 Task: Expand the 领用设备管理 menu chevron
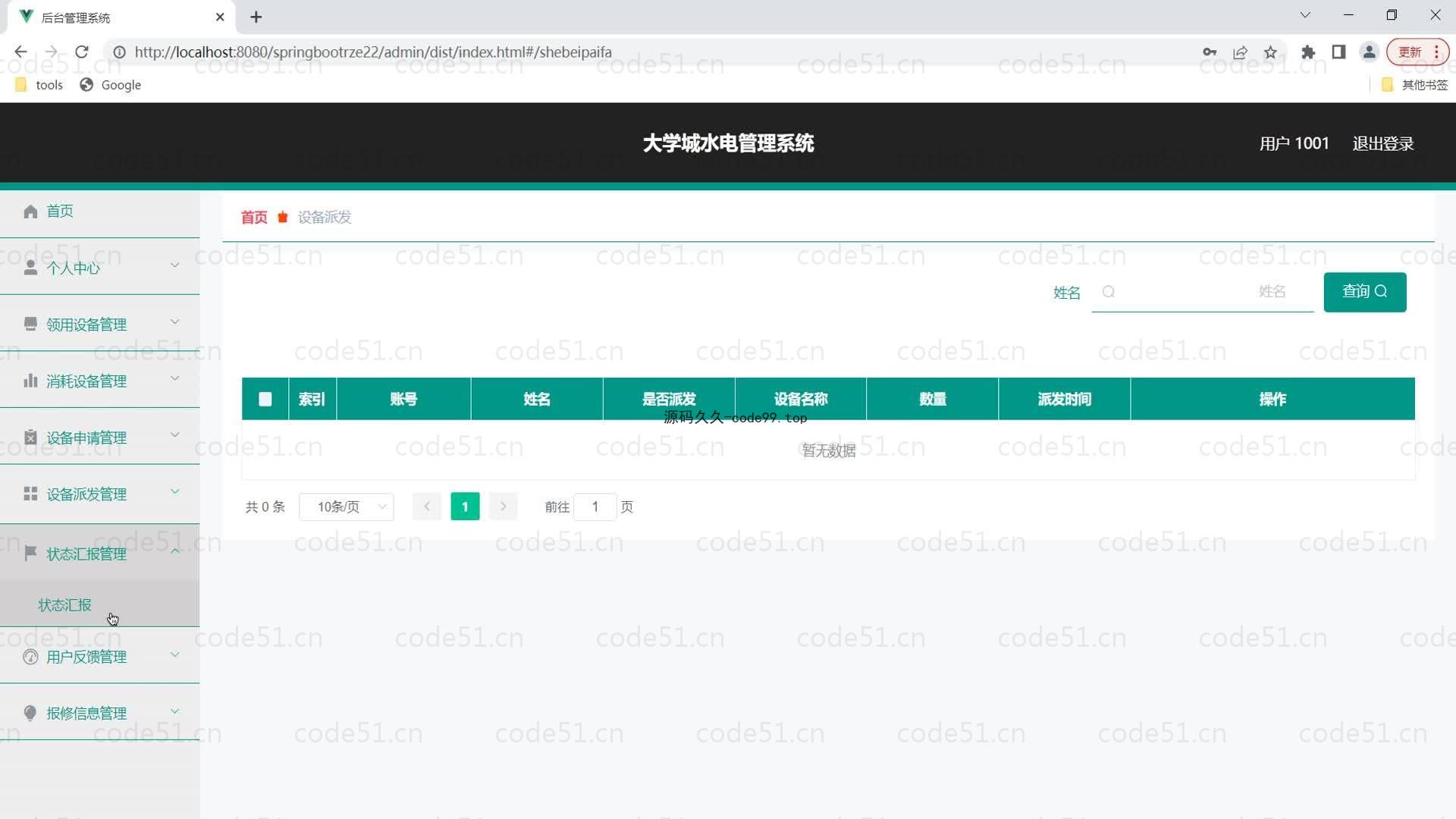click(175, 322)
